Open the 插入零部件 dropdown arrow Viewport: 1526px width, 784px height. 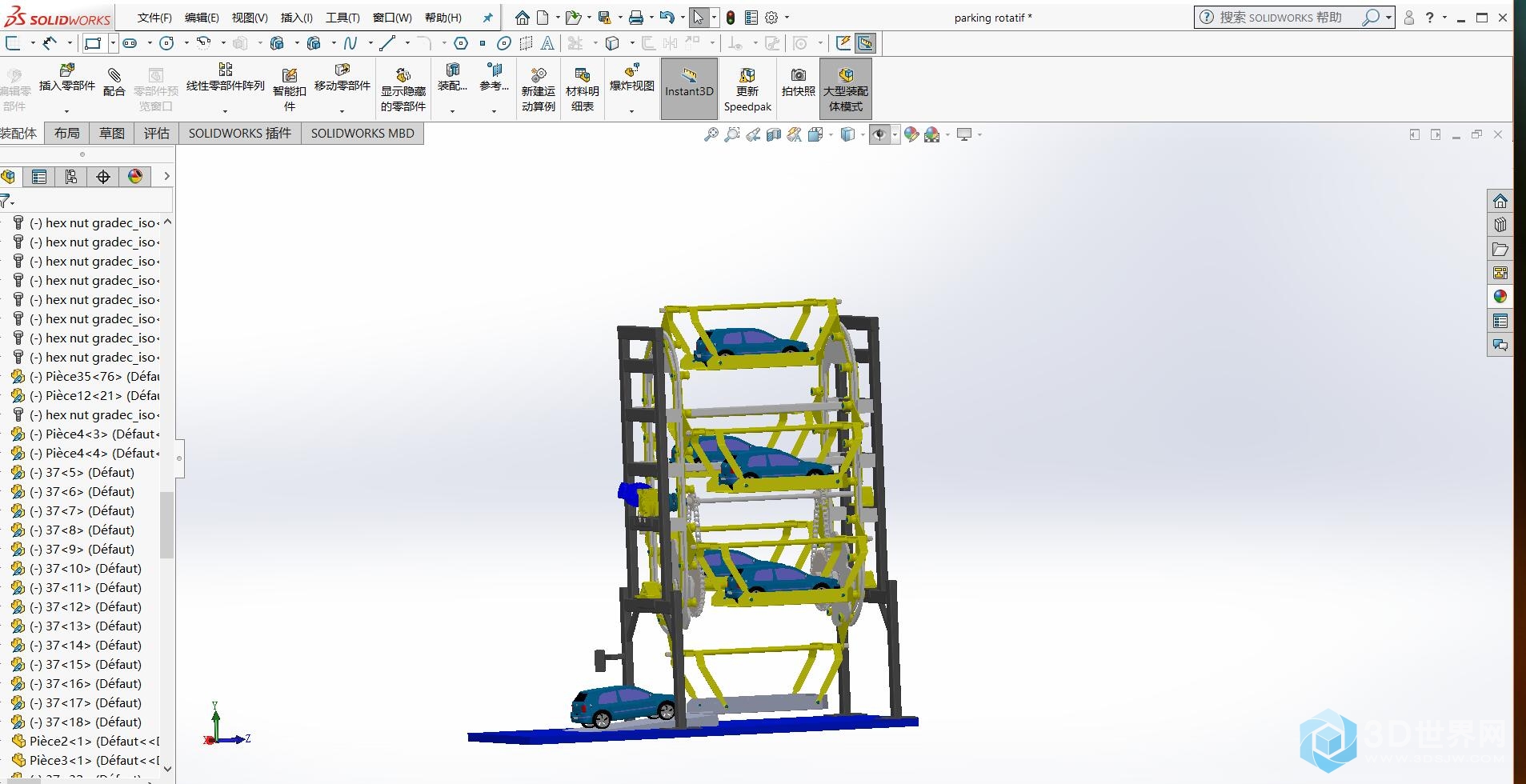click(67, 110)
